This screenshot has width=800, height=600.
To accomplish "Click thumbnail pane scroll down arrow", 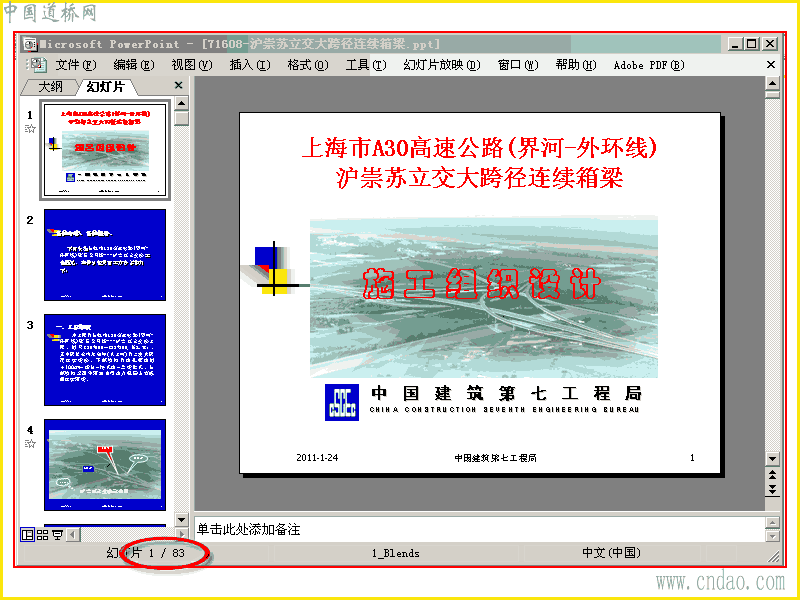I will (x=182, y=520).
